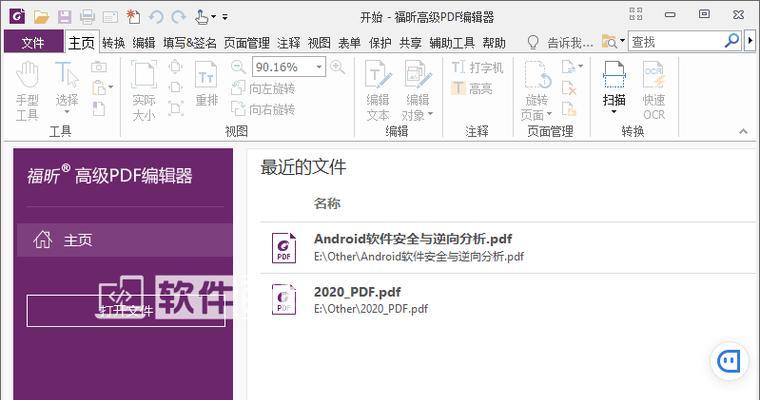Click the 重排 reflow button
Screen dimensions: 760x400
pyautogui.click(x=207, y=83)
